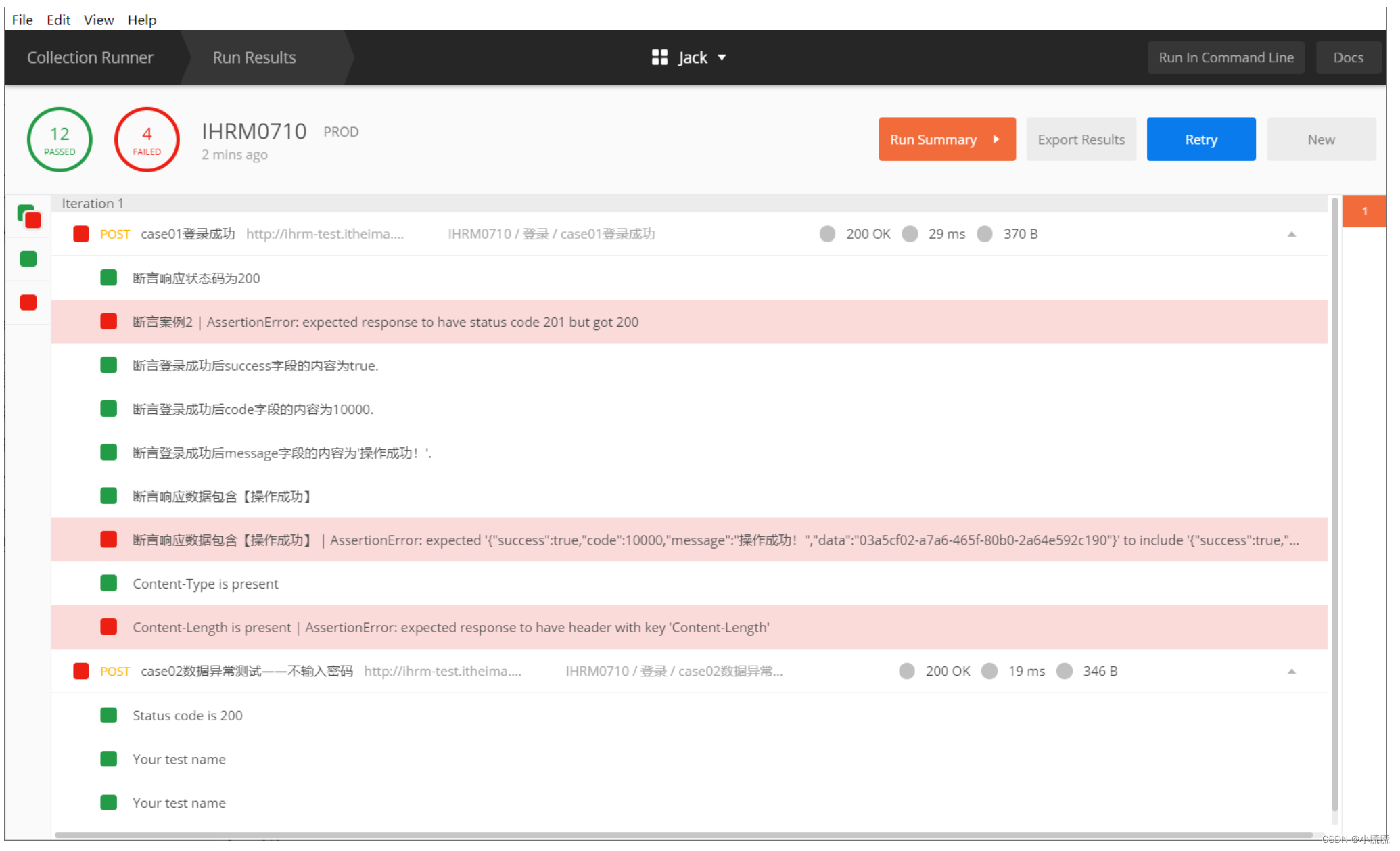Open the View menu
This screenshot has width=1400, height=851.
coord(98,20)
